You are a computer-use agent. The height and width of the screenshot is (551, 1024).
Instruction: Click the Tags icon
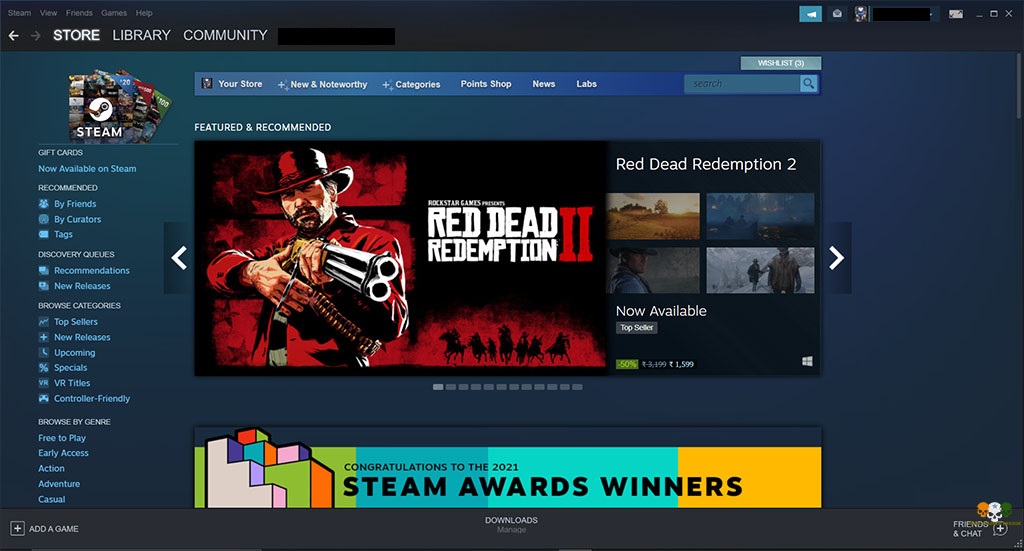coord(44,234)
